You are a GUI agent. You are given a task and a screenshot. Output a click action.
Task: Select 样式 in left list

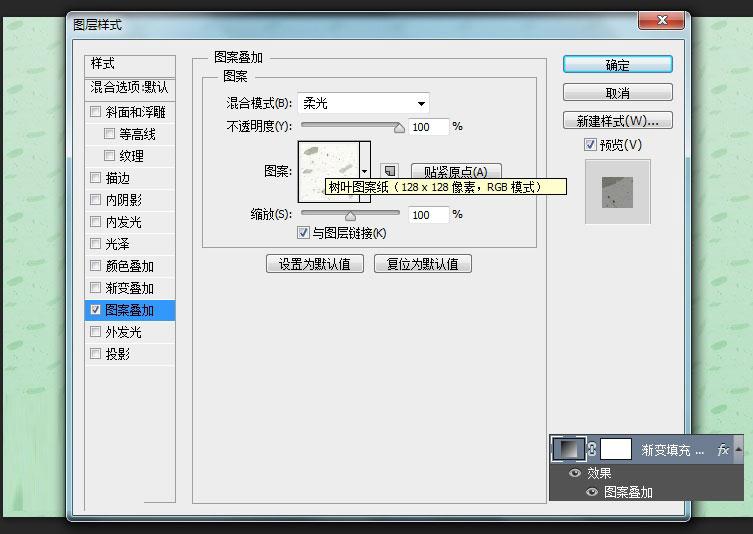click(x=130, y=64)
